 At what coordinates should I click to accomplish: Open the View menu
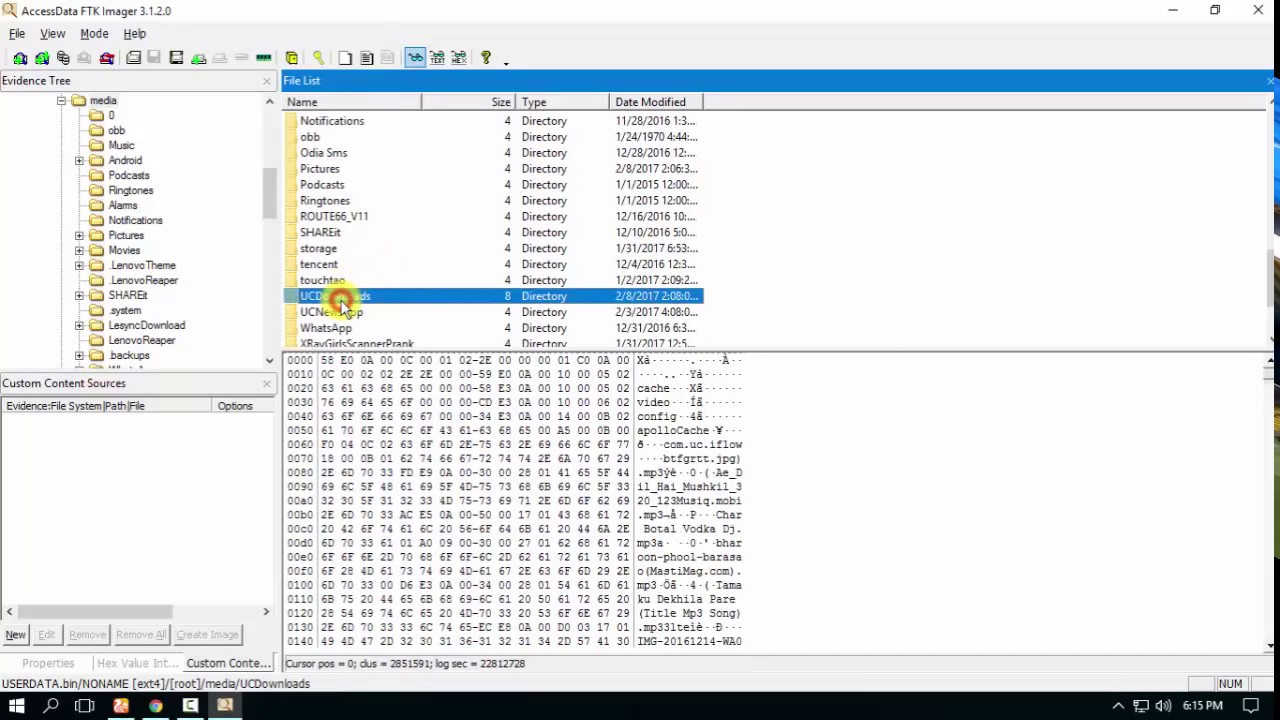click(52, 34)
